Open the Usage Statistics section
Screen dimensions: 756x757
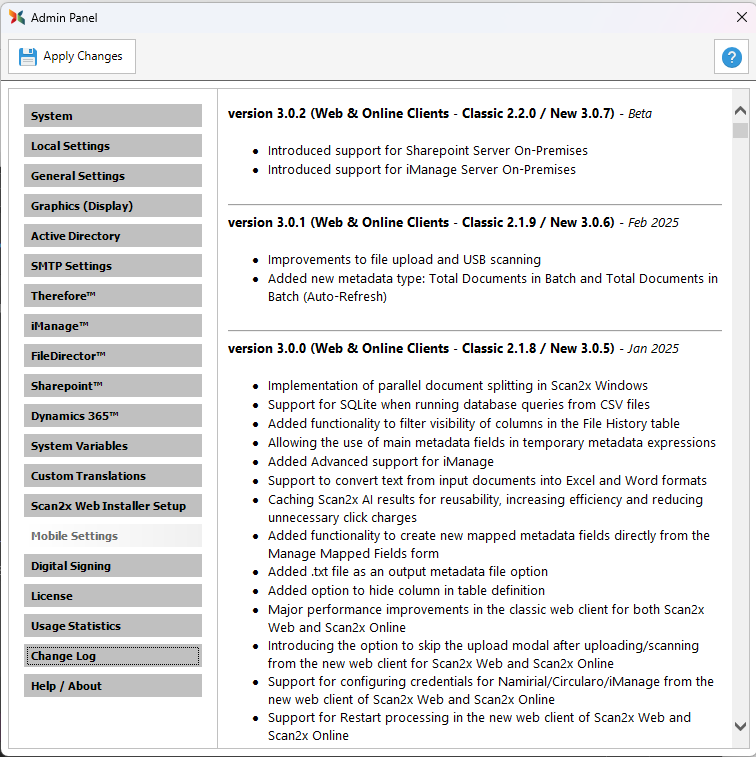(112, 626)
